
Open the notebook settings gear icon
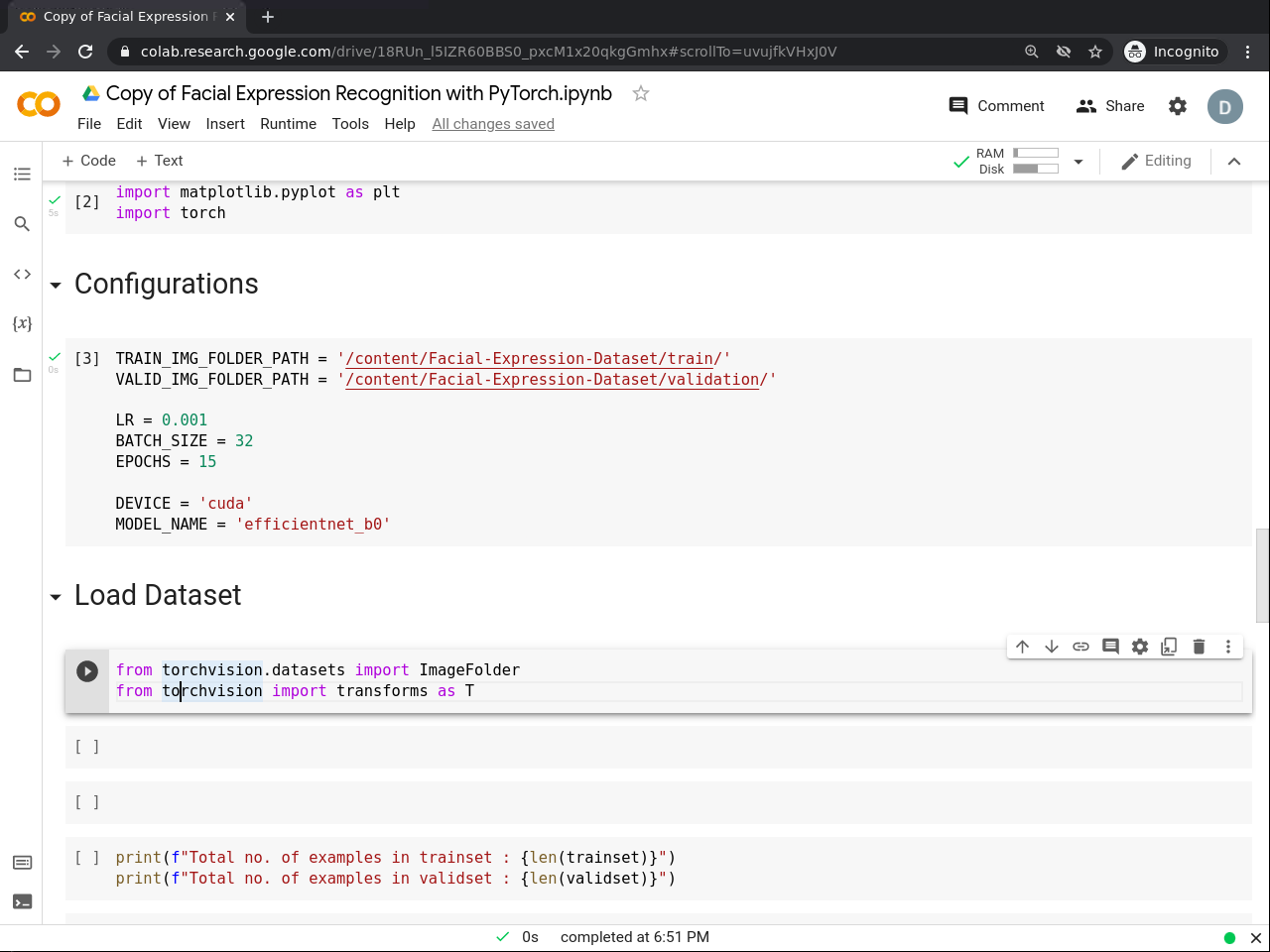coord(1178,106)
